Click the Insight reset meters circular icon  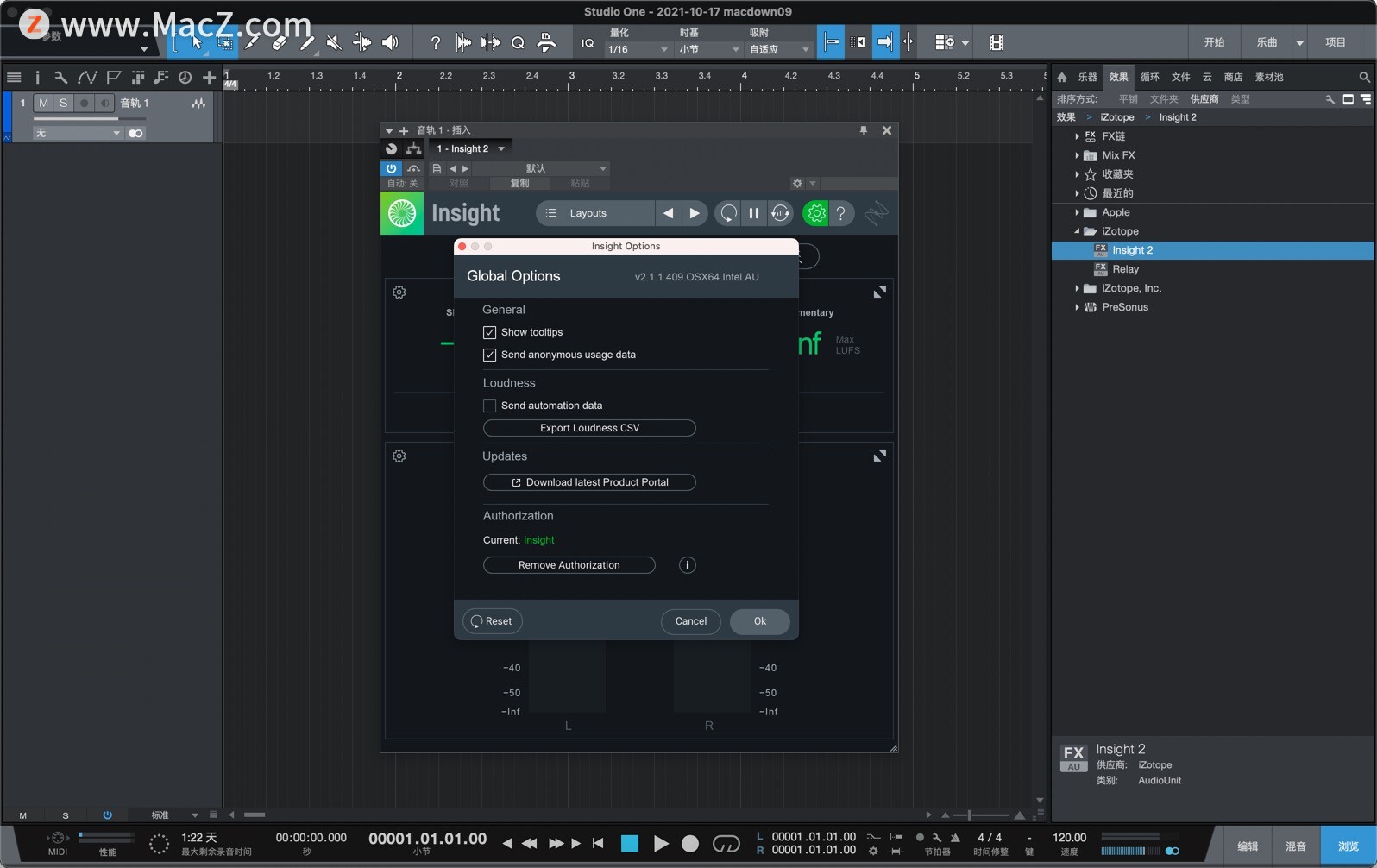(729, 213)
